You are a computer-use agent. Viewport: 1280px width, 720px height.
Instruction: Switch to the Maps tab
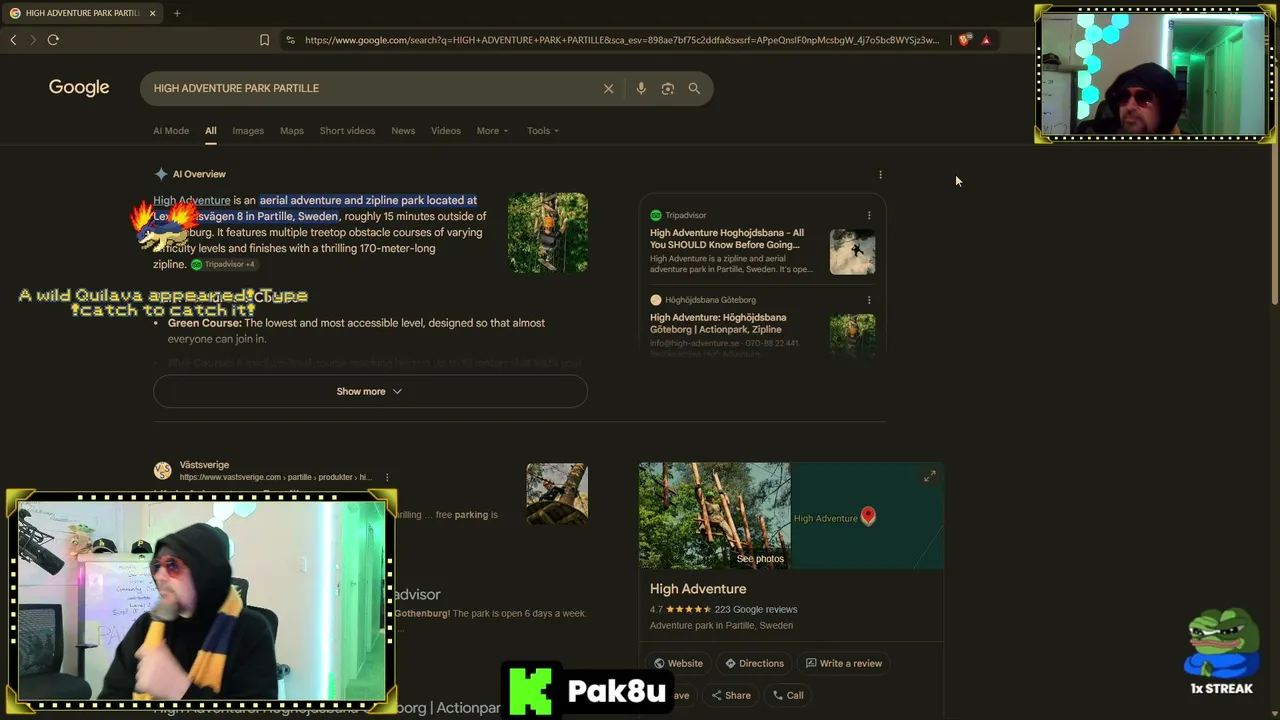click(292, 131)
